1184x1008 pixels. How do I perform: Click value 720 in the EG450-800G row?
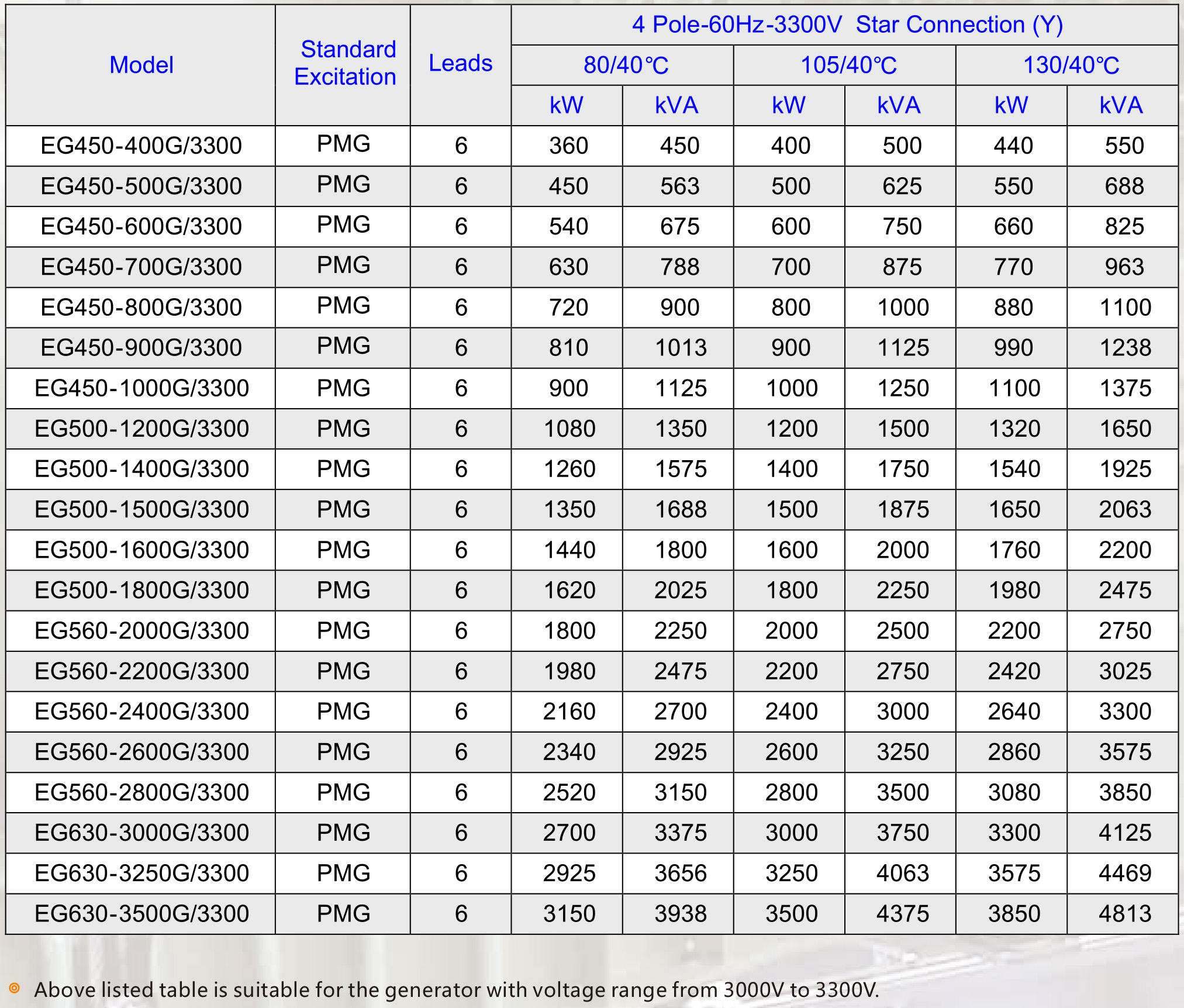568,307
